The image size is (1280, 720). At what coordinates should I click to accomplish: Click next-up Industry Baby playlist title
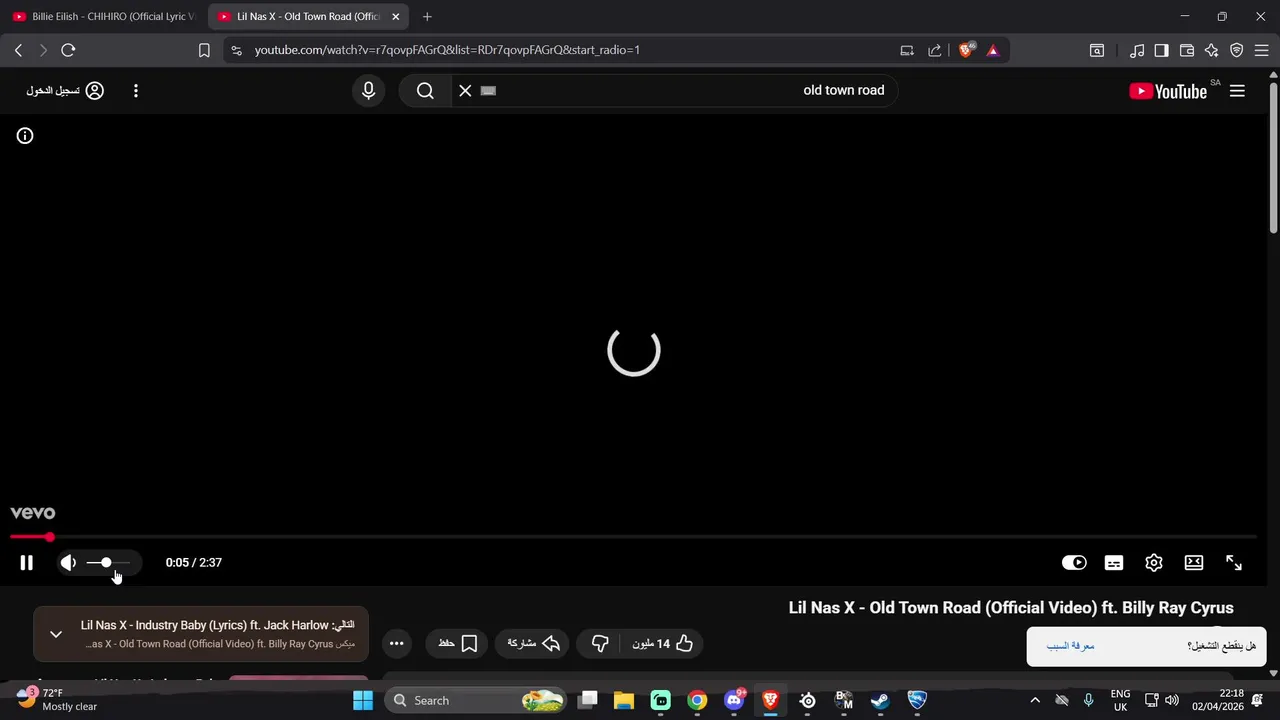pyautogui.click(x=218, y=625)
